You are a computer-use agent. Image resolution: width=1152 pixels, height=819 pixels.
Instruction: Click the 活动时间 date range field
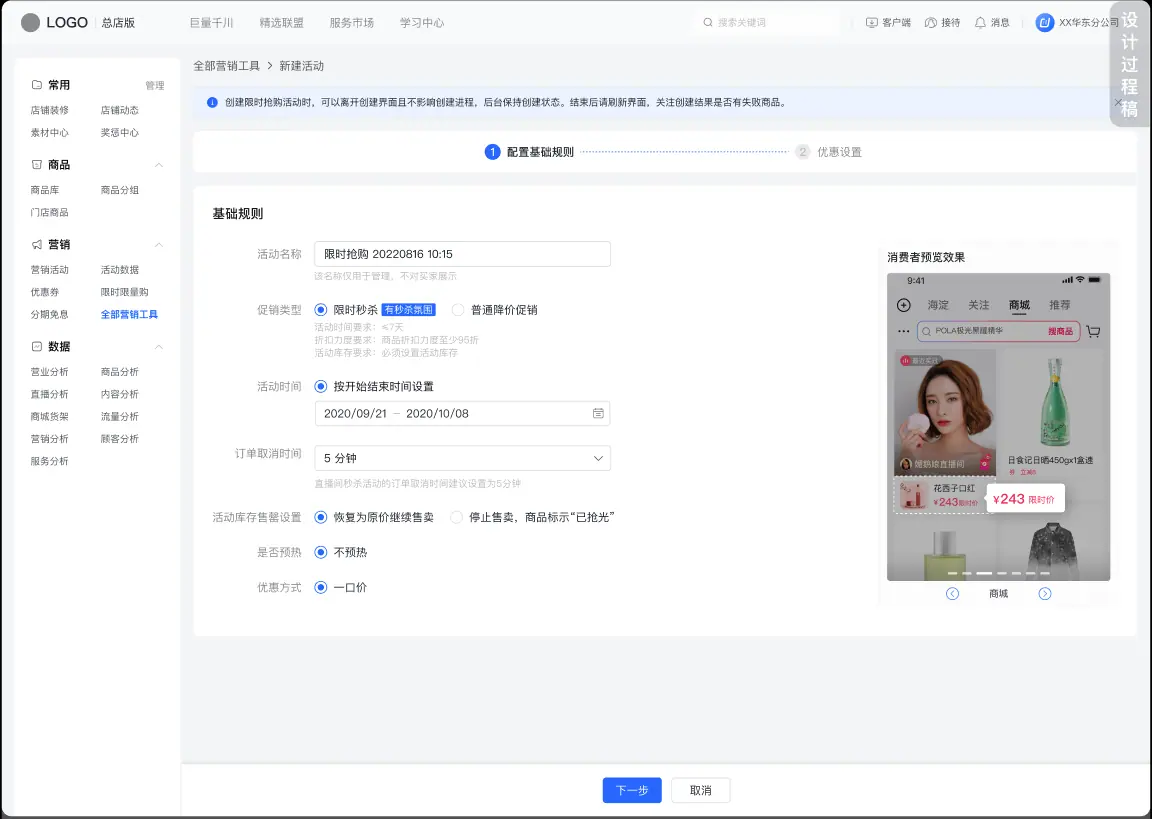tap(462, 414)
